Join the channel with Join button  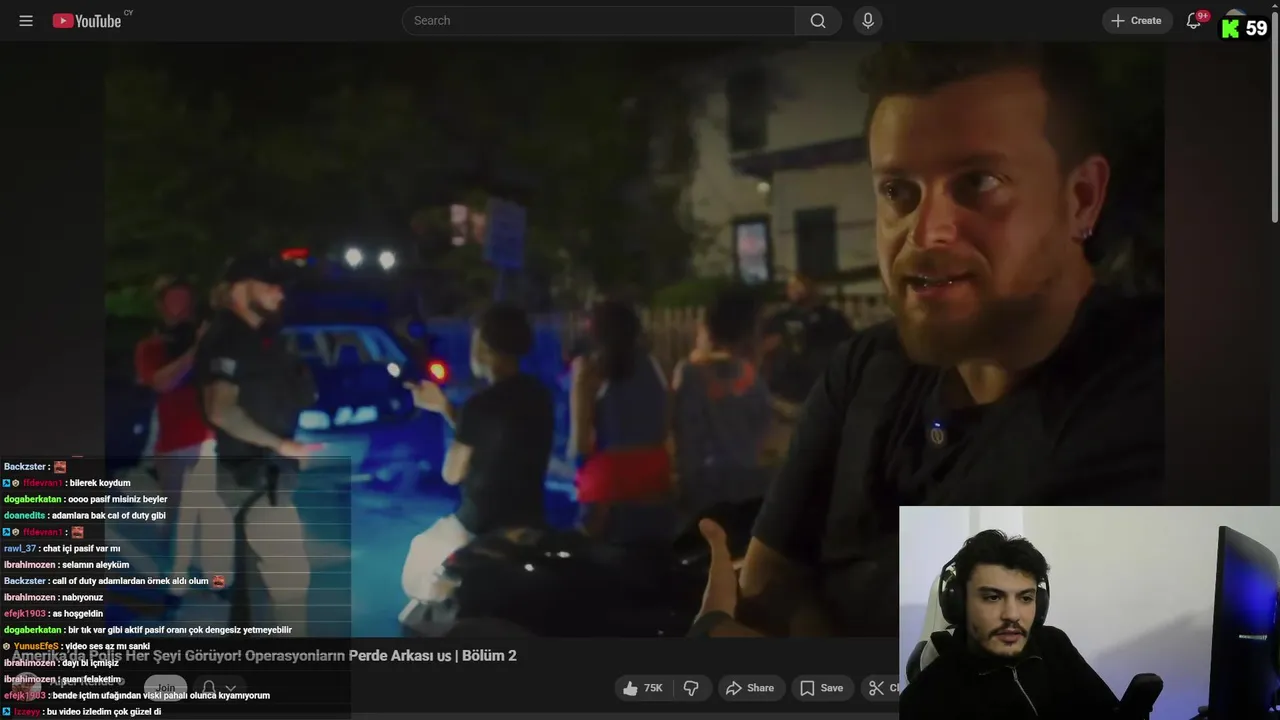coord(165,688)
